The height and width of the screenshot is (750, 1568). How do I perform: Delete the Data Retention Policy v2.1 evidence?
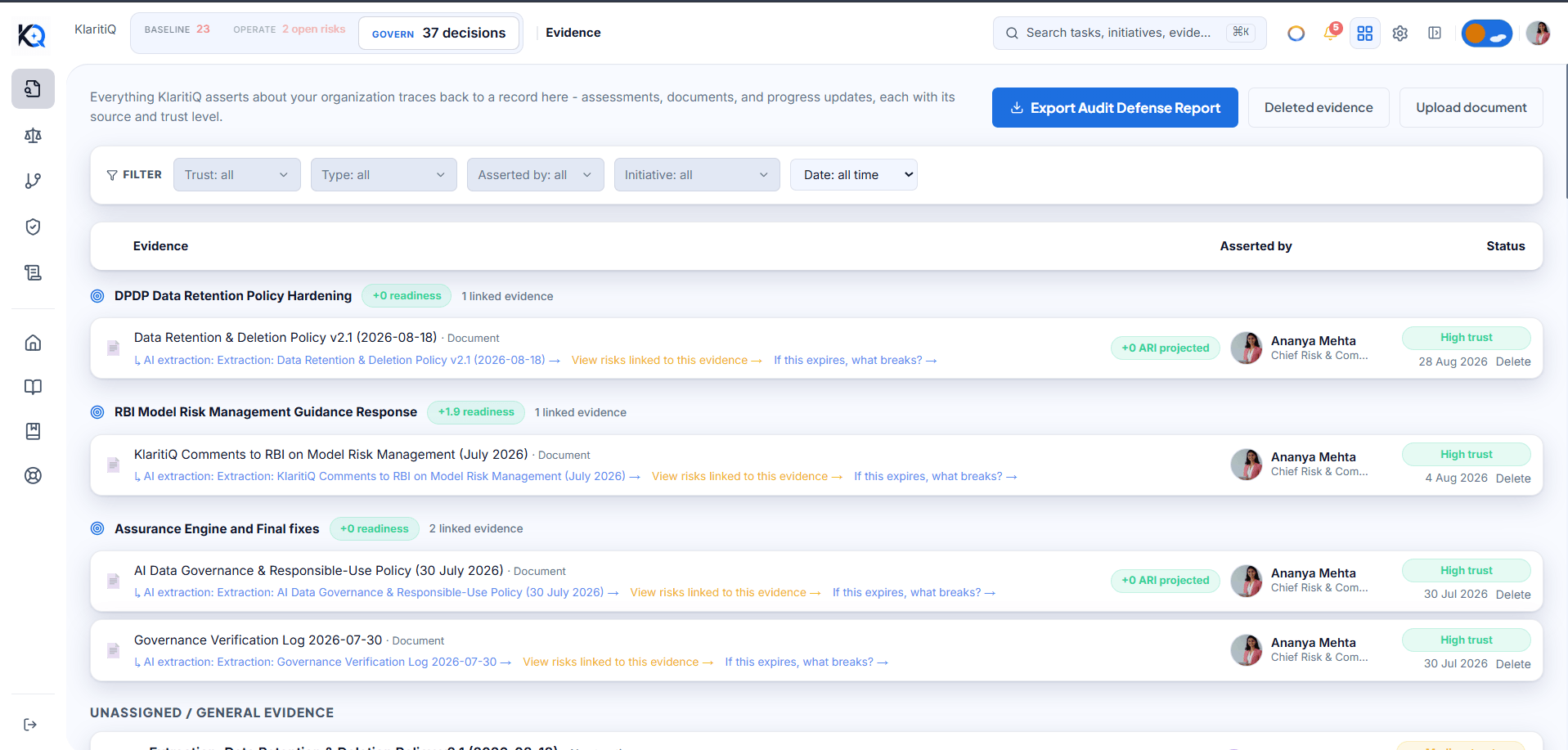coord(1513,362)
